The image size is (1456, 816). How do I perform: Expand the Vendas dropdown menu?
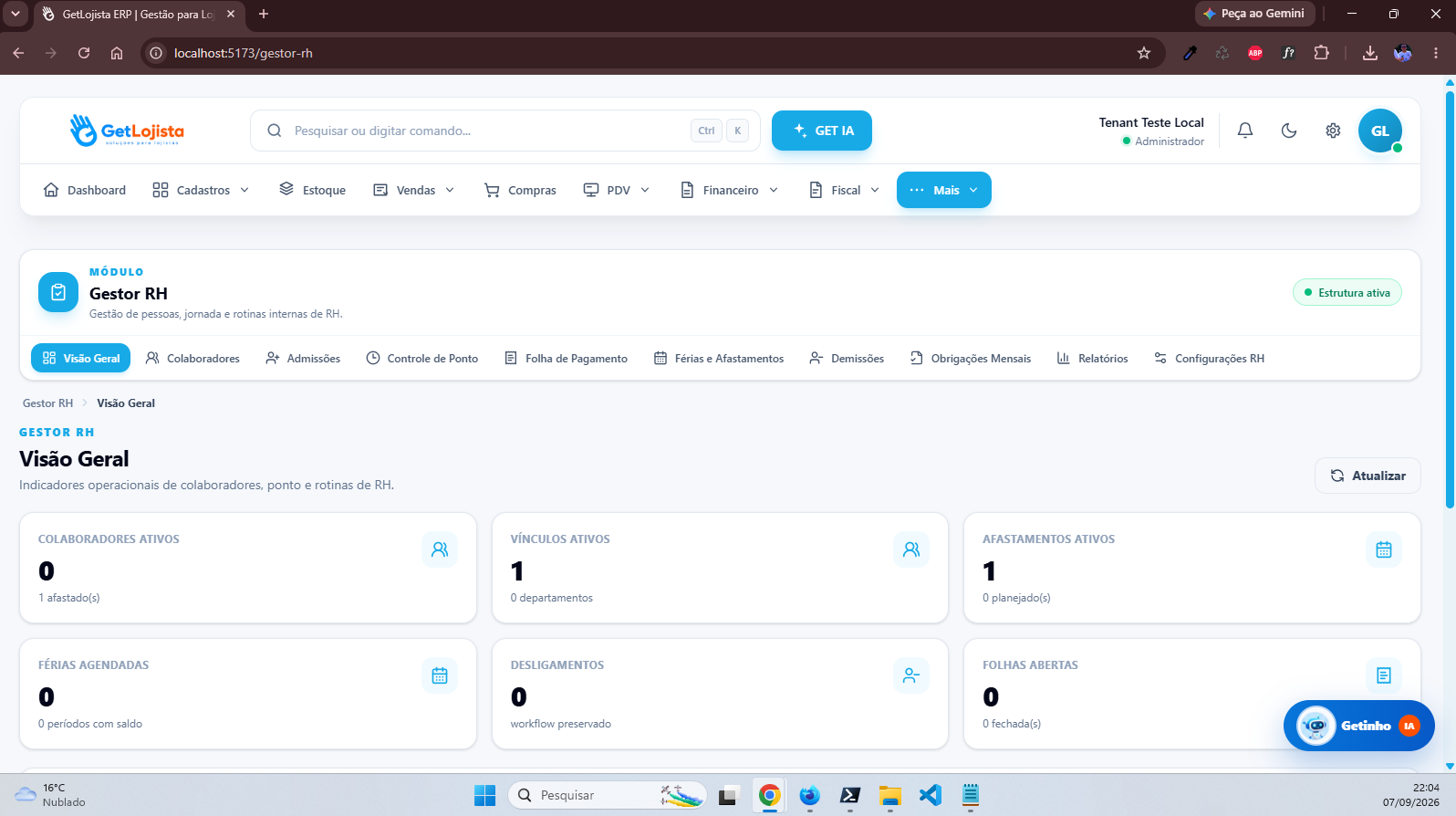point(413,190)
